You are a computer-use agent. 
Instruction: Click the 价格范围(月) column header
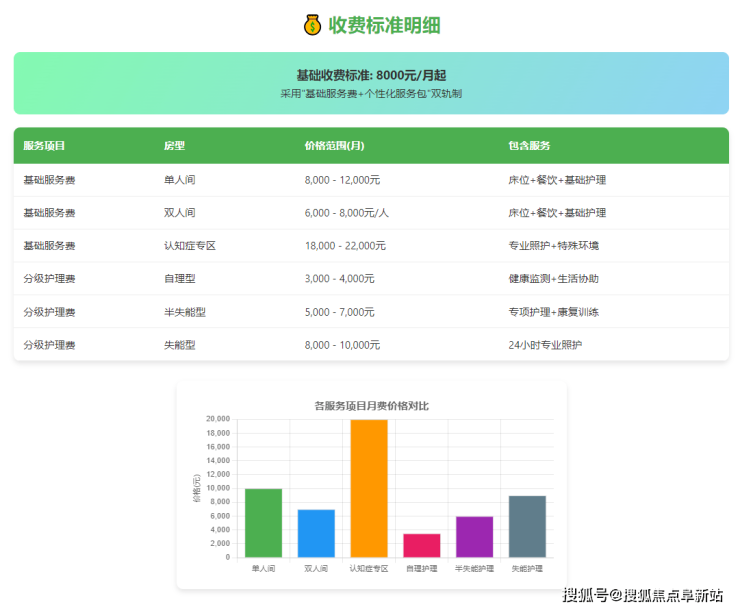tap(334, 146)
